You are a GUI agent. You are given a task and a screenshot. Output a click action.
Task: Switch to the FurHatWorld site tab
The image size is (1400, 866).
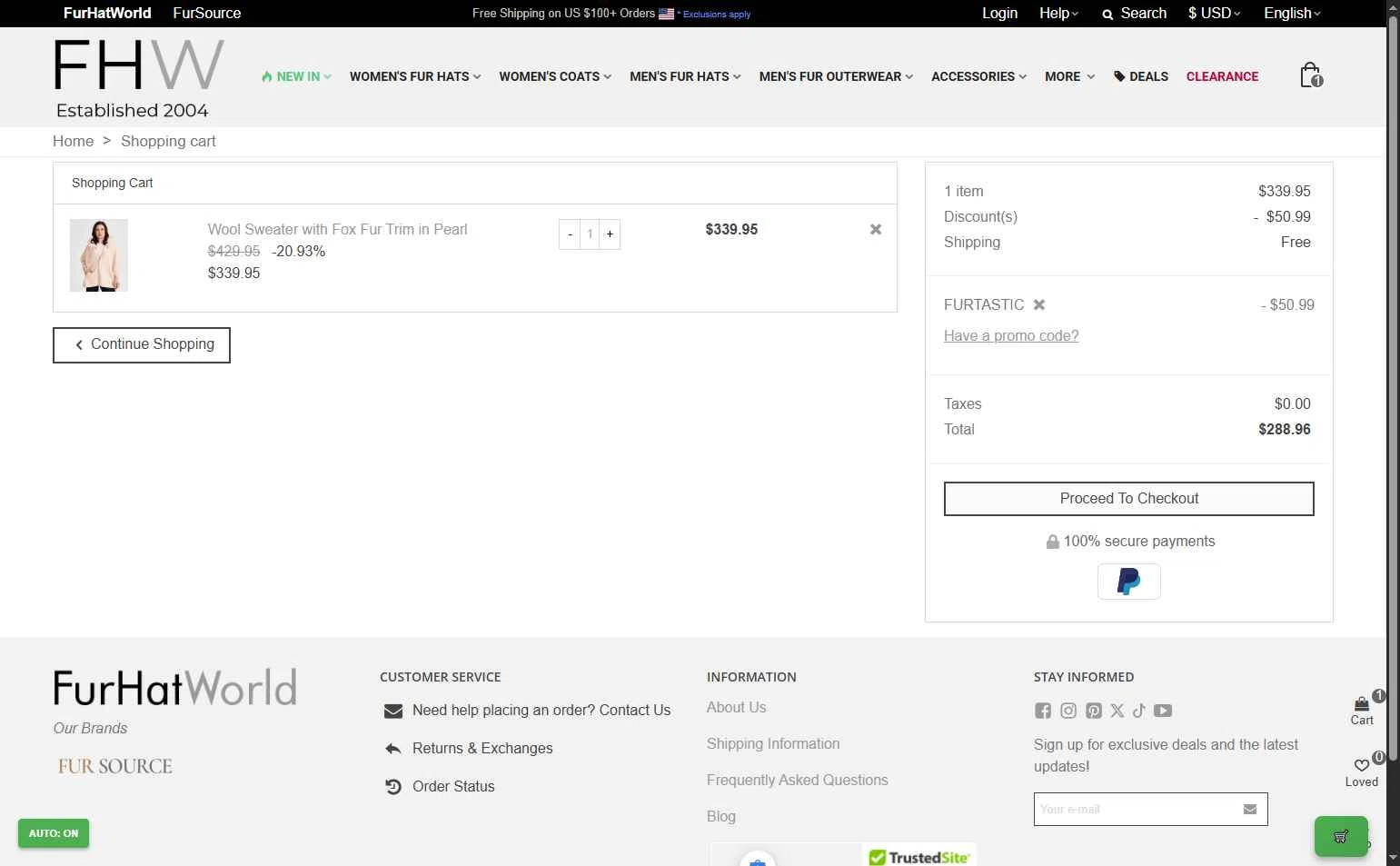click(107, 14)
